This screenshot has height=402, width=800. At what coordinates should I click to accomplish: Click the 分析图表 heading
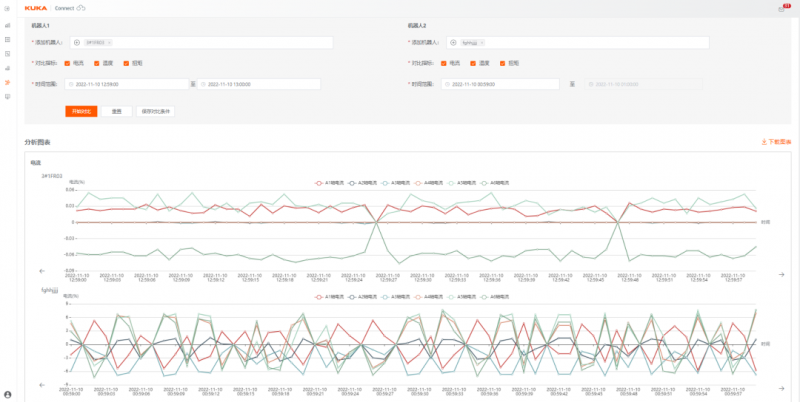(37, 142)
